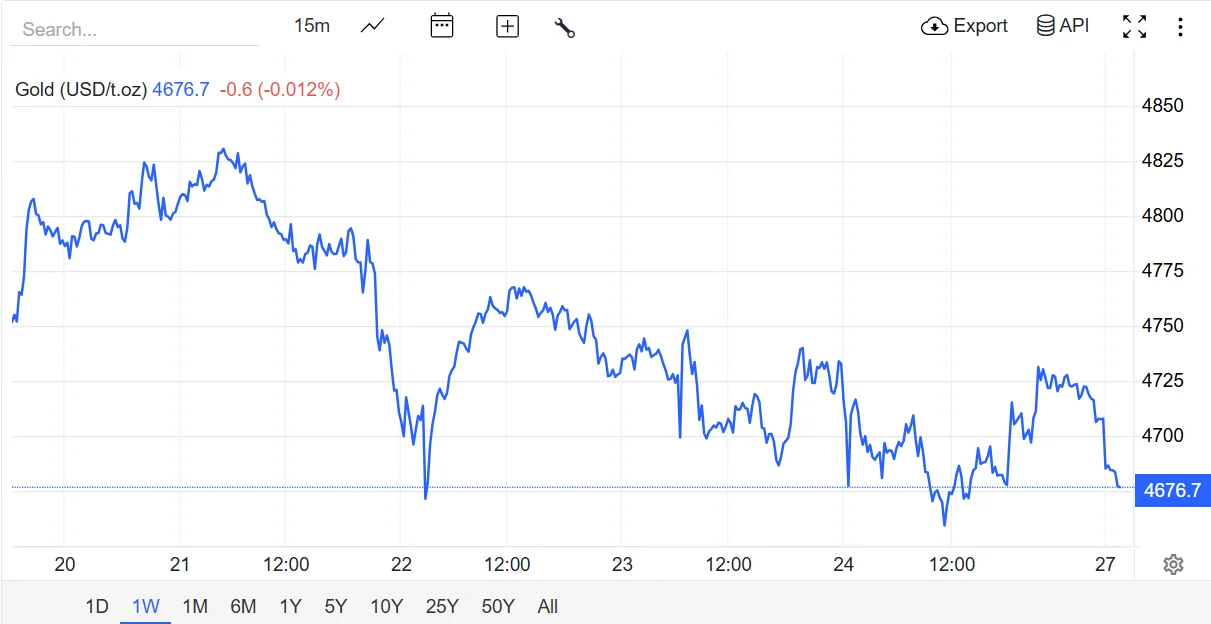The image size is (1211, 624).
Task: Switch to the 6M time range
Action: pyautogui.click(x=243, y=606)
